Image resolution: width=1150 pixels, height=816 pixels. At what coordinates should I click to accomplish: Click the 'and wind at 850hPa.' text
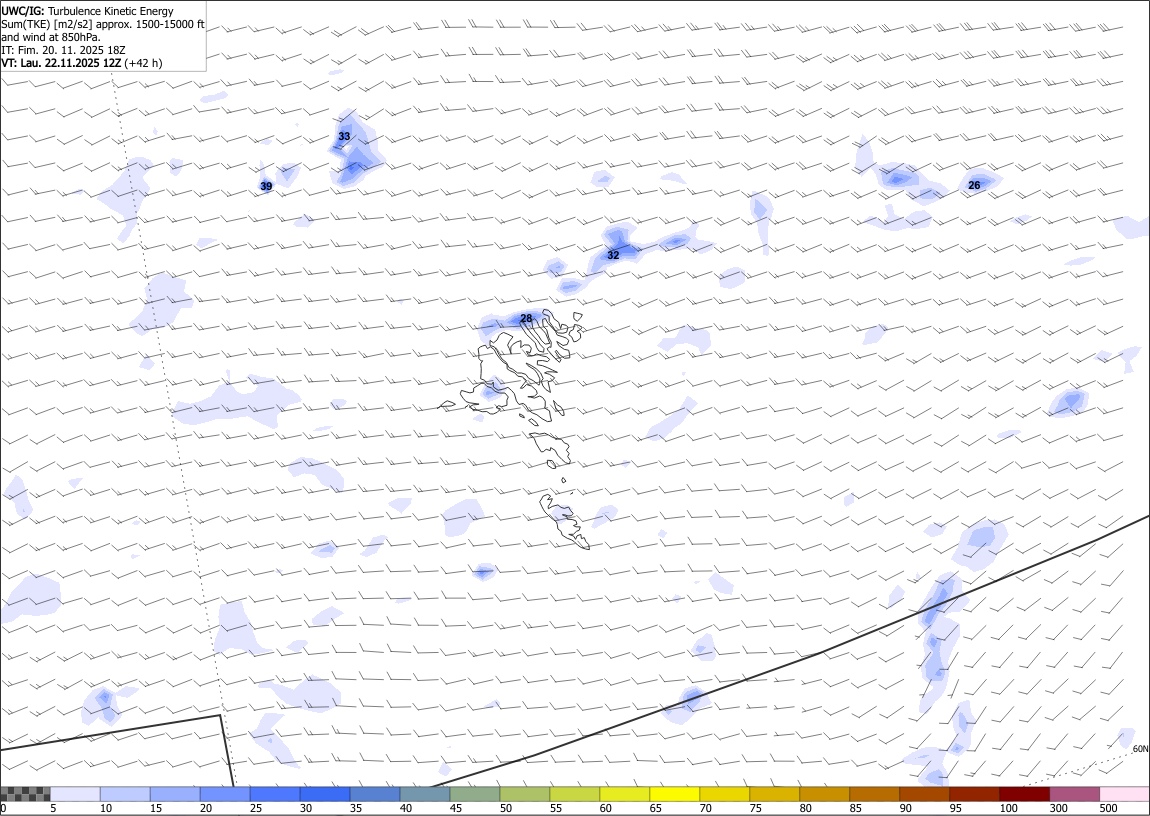[51, 37]
